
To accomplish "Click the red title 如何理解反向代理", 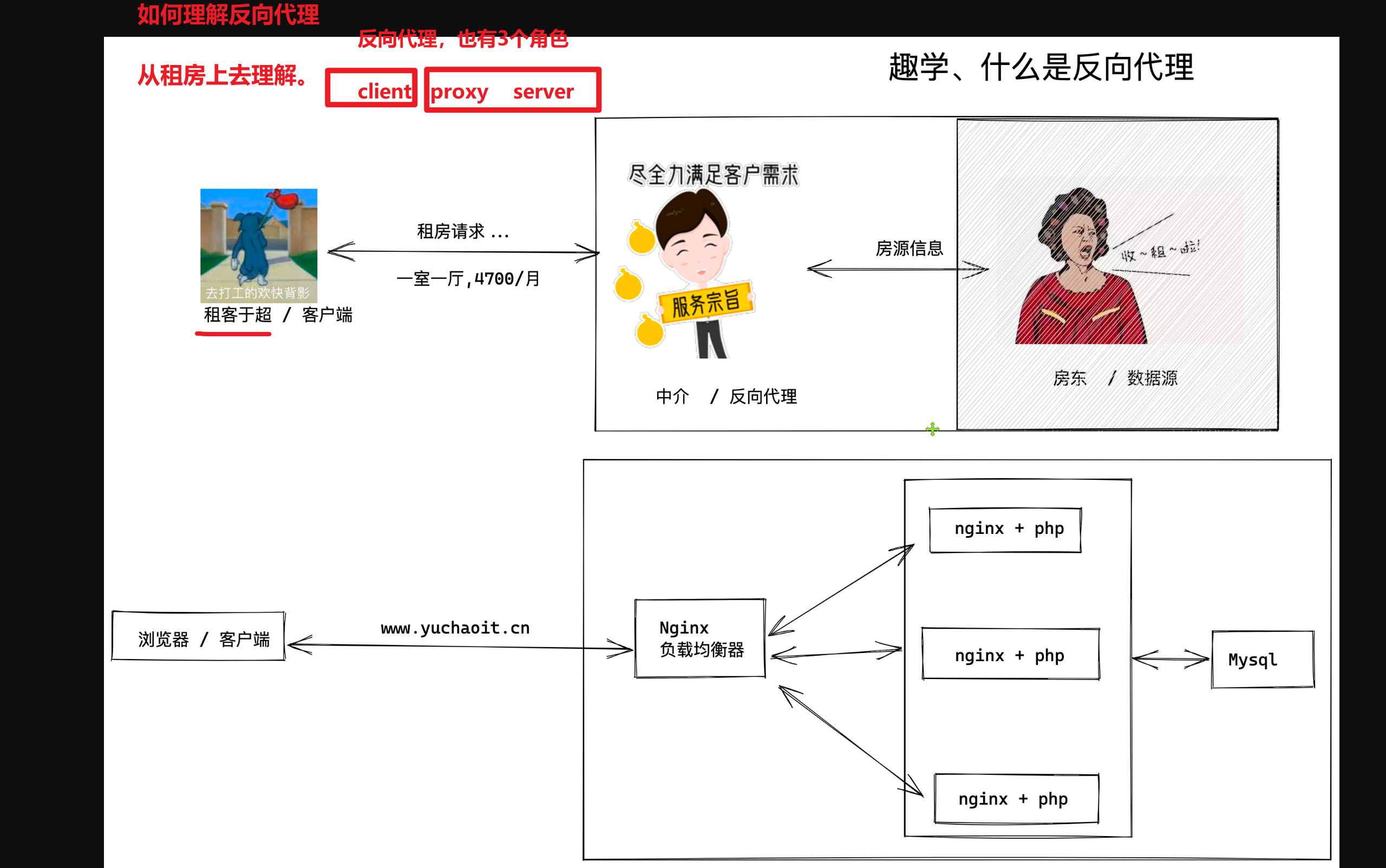I will pos(228,15).
